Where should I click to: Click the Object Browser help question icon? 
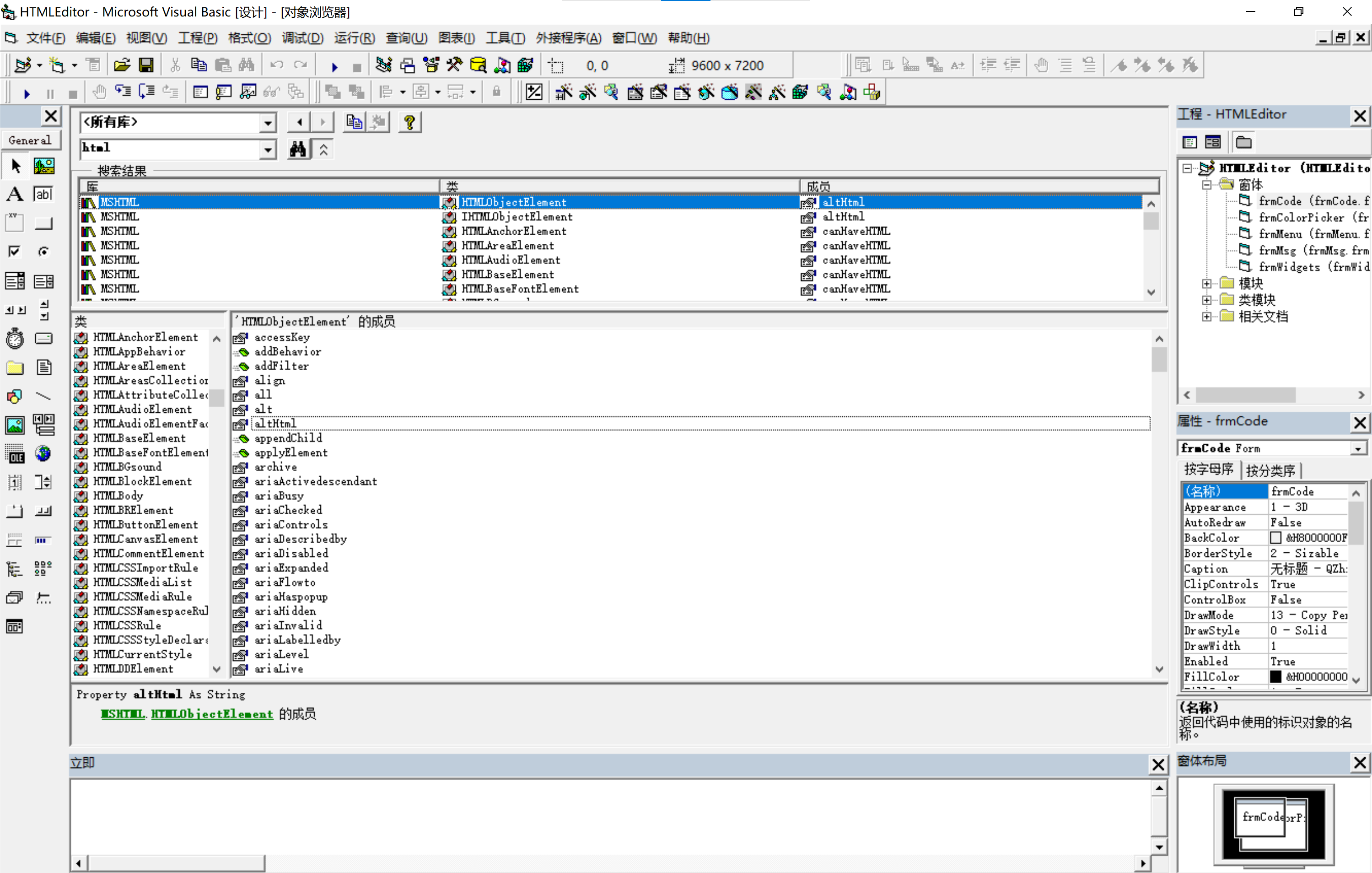(409, 122)
